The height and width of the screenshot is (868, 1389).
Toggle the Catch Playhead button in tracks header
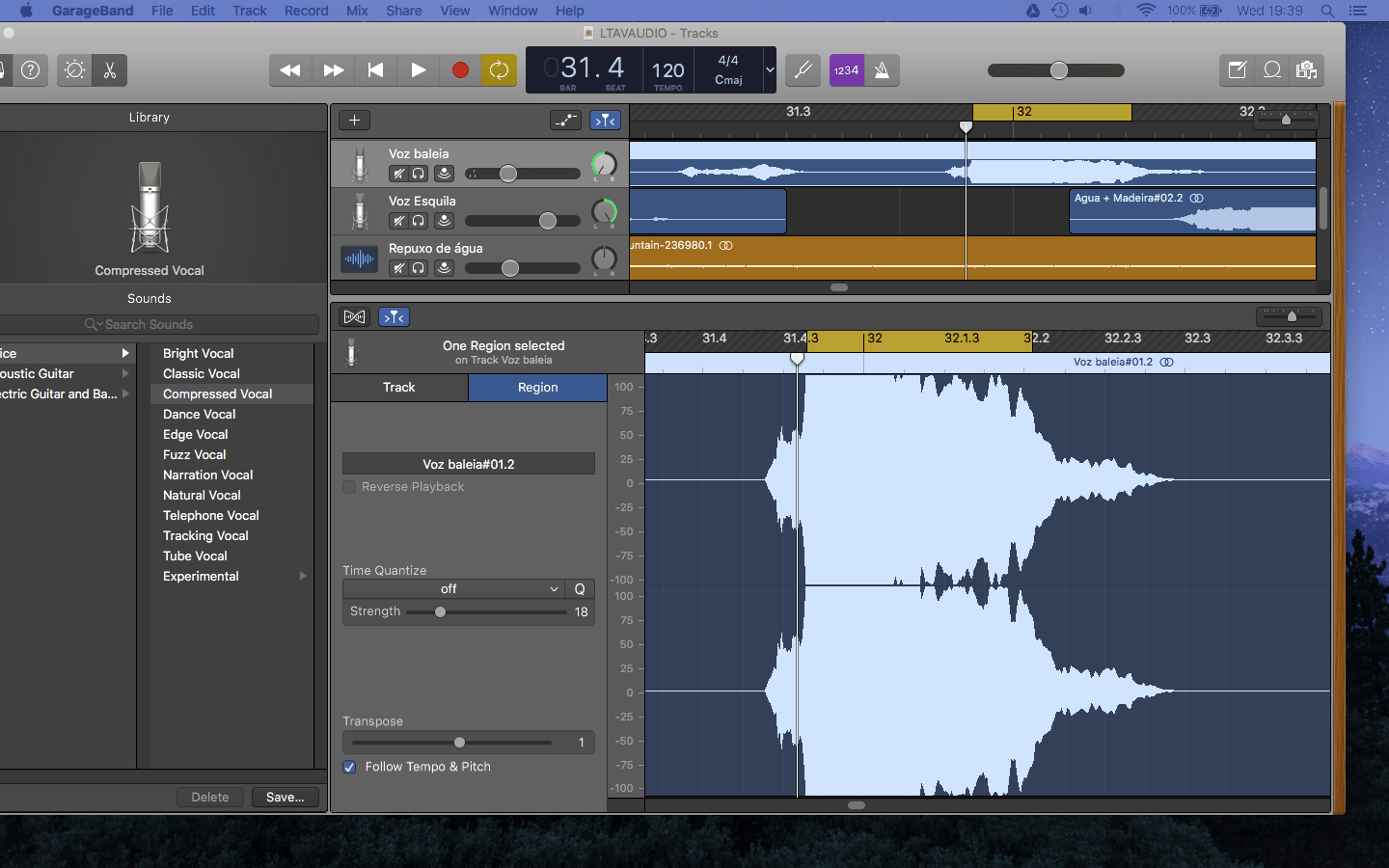[x=606, y=121]
